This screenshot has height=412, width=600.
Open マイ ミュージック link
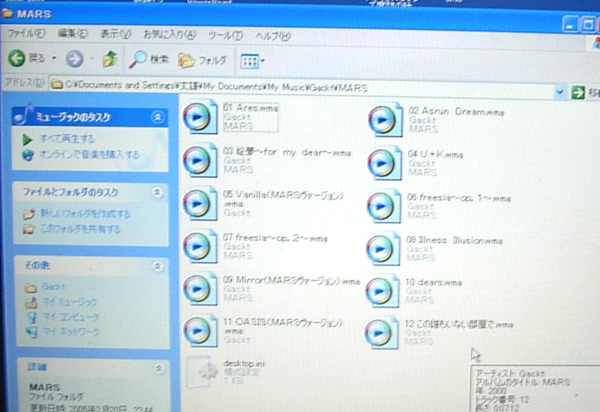69,302
